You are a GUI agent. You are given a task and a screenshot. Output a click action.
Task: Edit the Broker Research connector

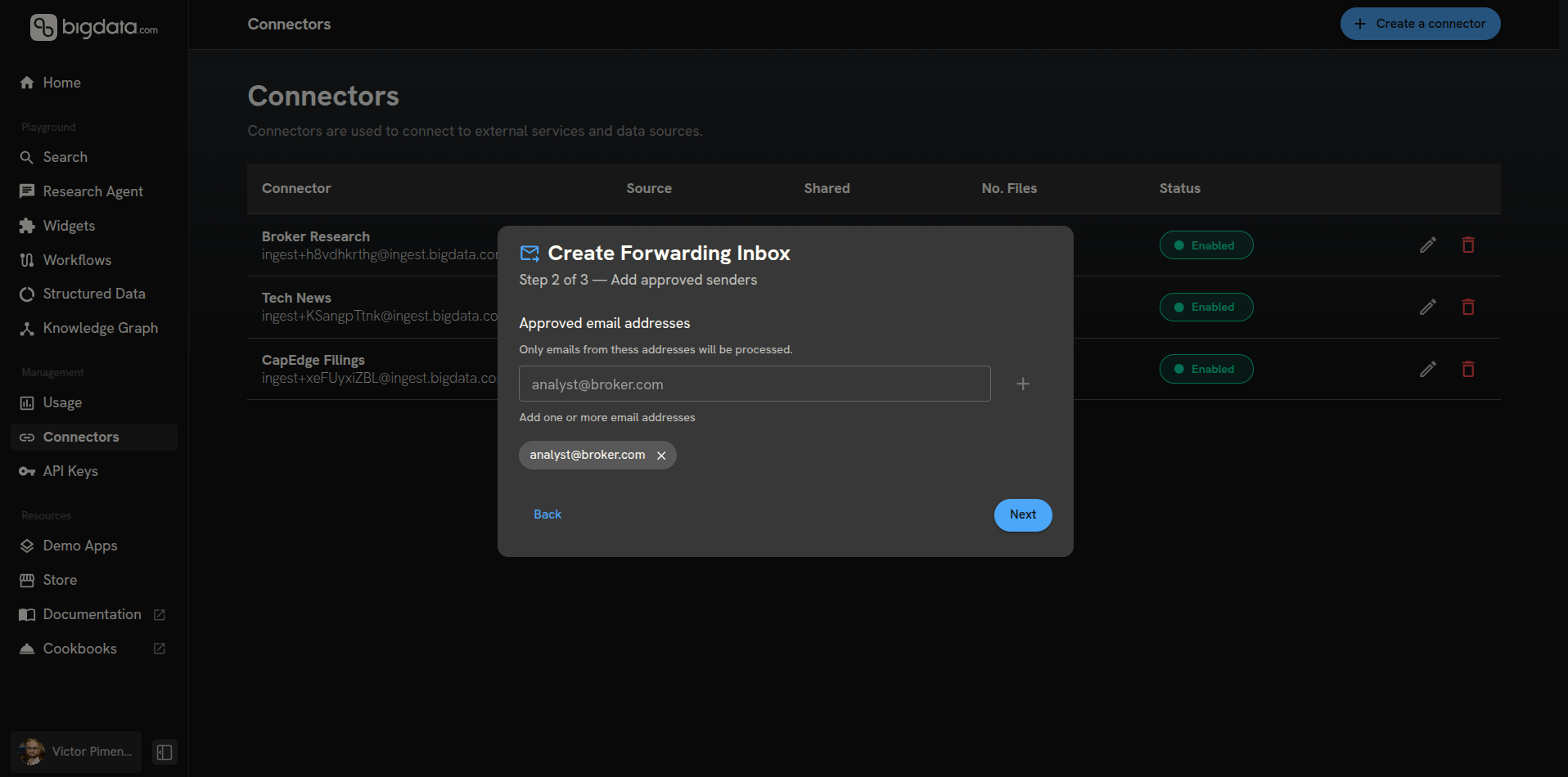(1428, 245)
